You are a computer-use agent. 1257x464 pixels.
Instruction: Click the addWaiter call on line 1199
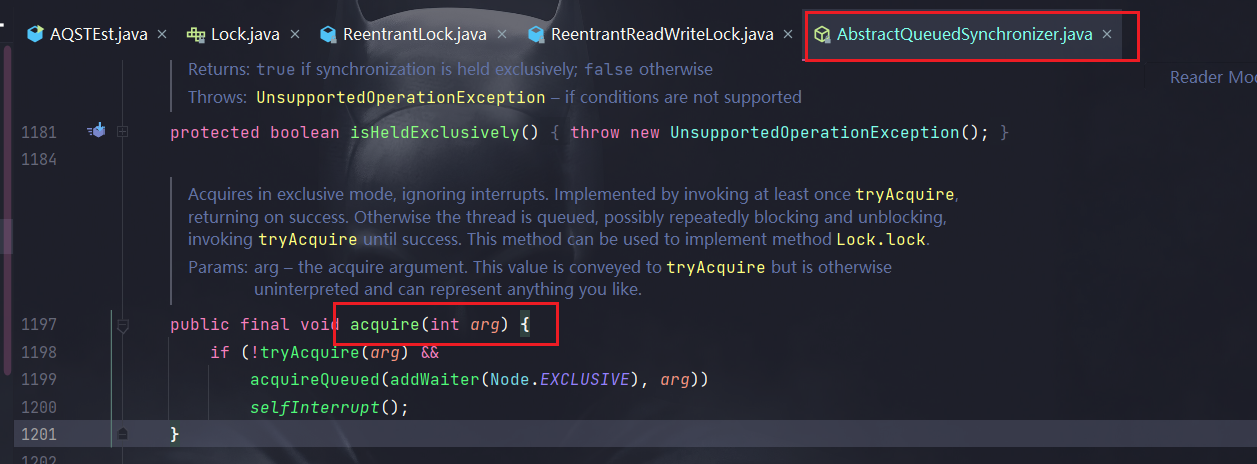click(435, 380)
